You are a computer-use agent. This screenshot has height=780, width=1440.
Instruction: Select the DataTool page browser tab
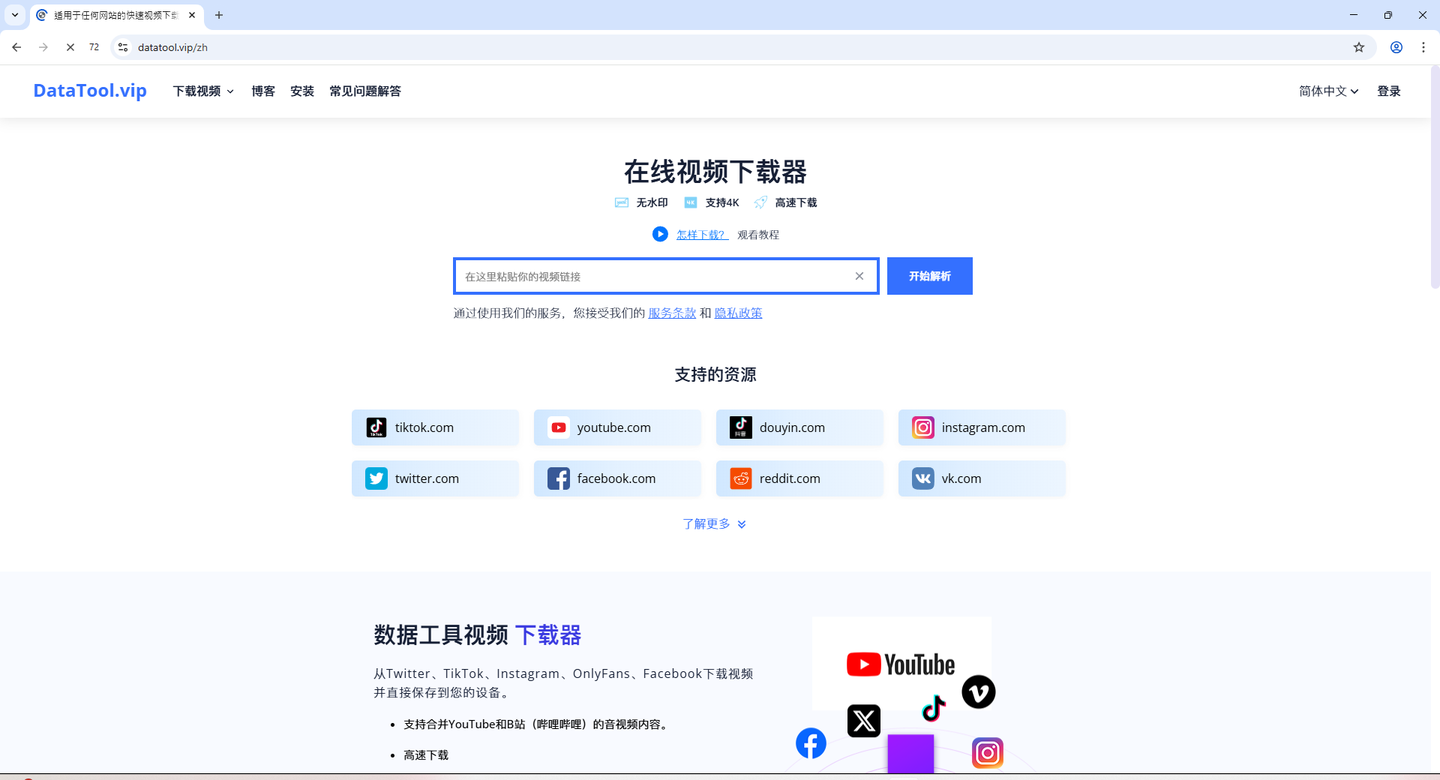click(115, 15)
